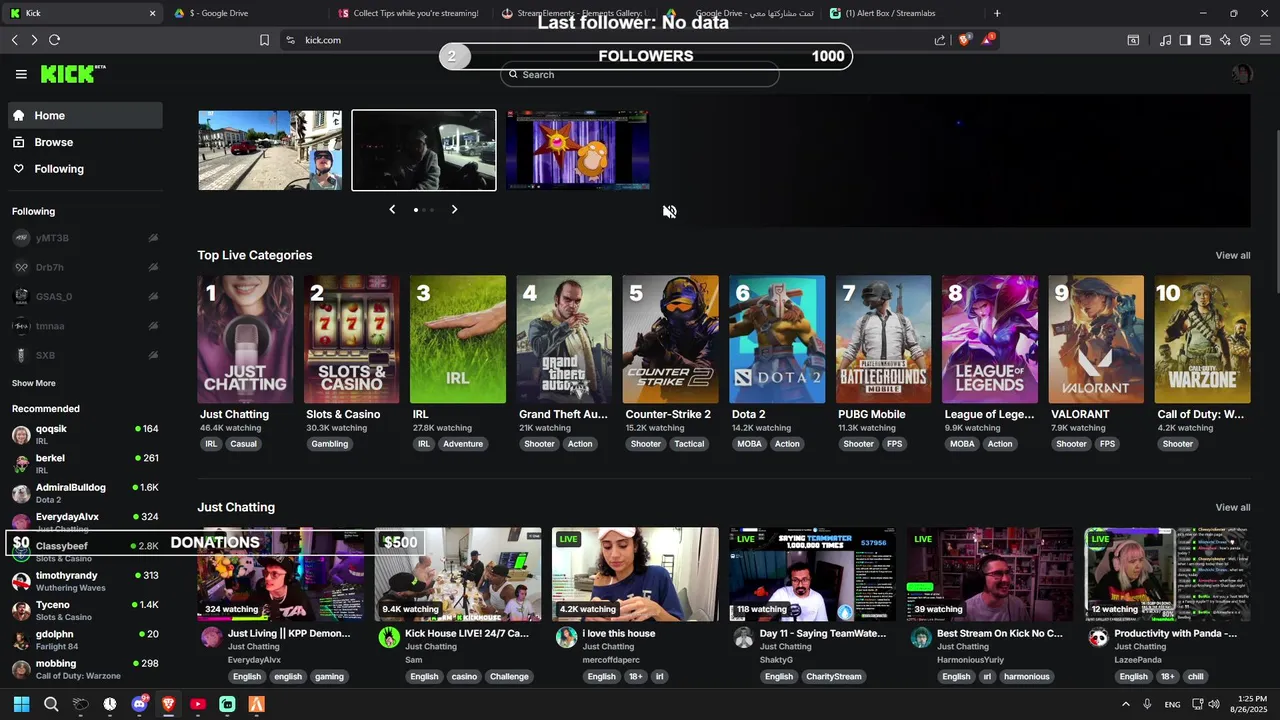Select Pokemon stream thumbnail in carousel
Screen dimensions: 1280x720
click(x=578, y=150)
